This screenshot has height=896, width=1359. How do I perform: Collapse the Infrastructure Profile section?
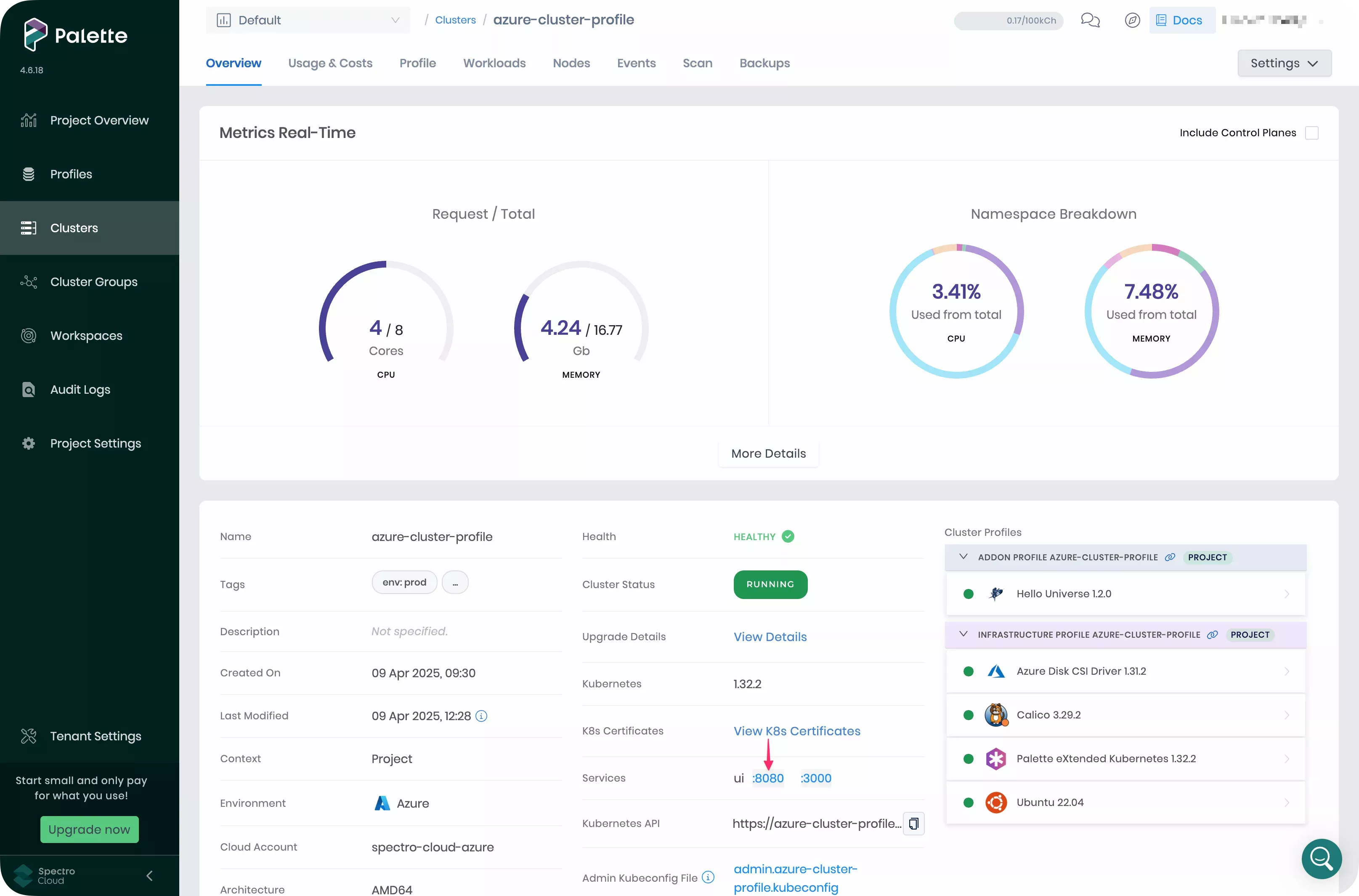964,635
